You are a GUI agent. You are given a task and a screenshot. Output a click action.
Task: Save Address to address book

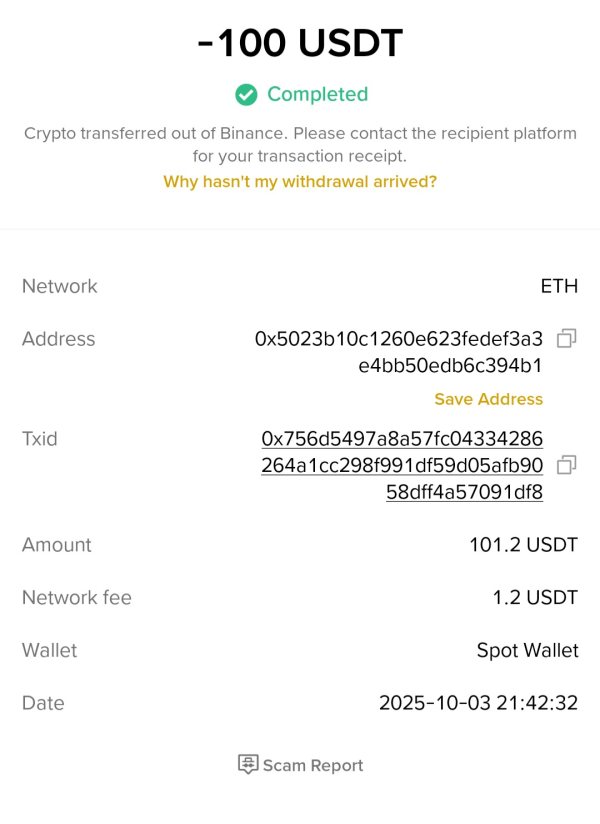click(488, 399)
